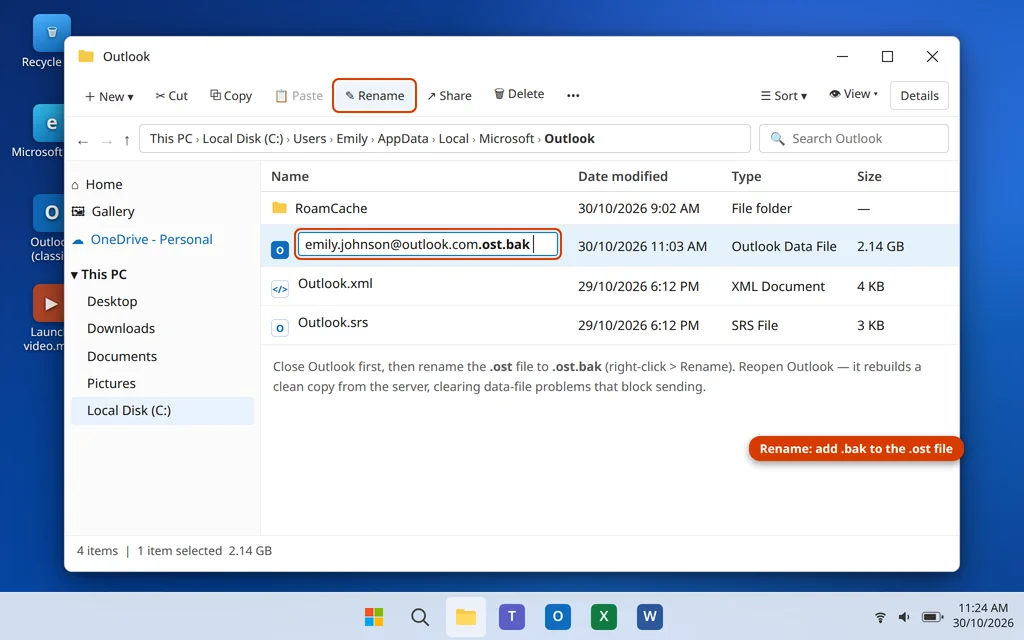The image size is (1024, 640).
Task: Open Word from the taskbar
Action: pyautogui.click(x=650, y=616)
